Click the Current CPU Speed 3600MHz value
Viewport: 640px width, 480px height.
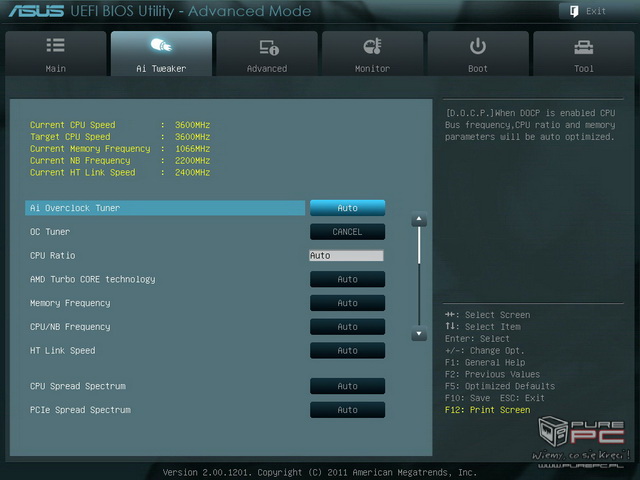193,125
